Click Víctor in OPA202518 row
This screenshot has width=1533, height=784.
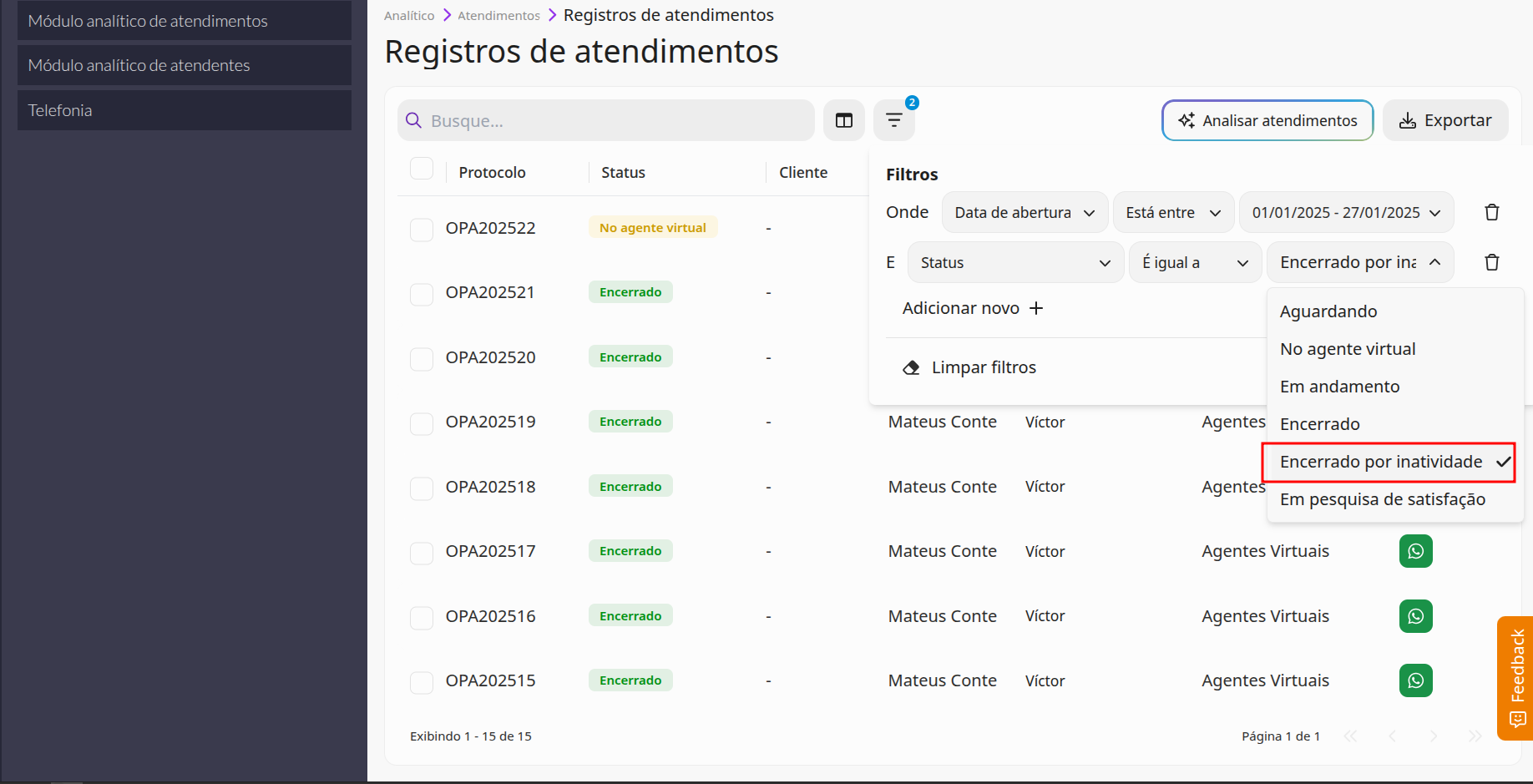tap(1045, 487)
